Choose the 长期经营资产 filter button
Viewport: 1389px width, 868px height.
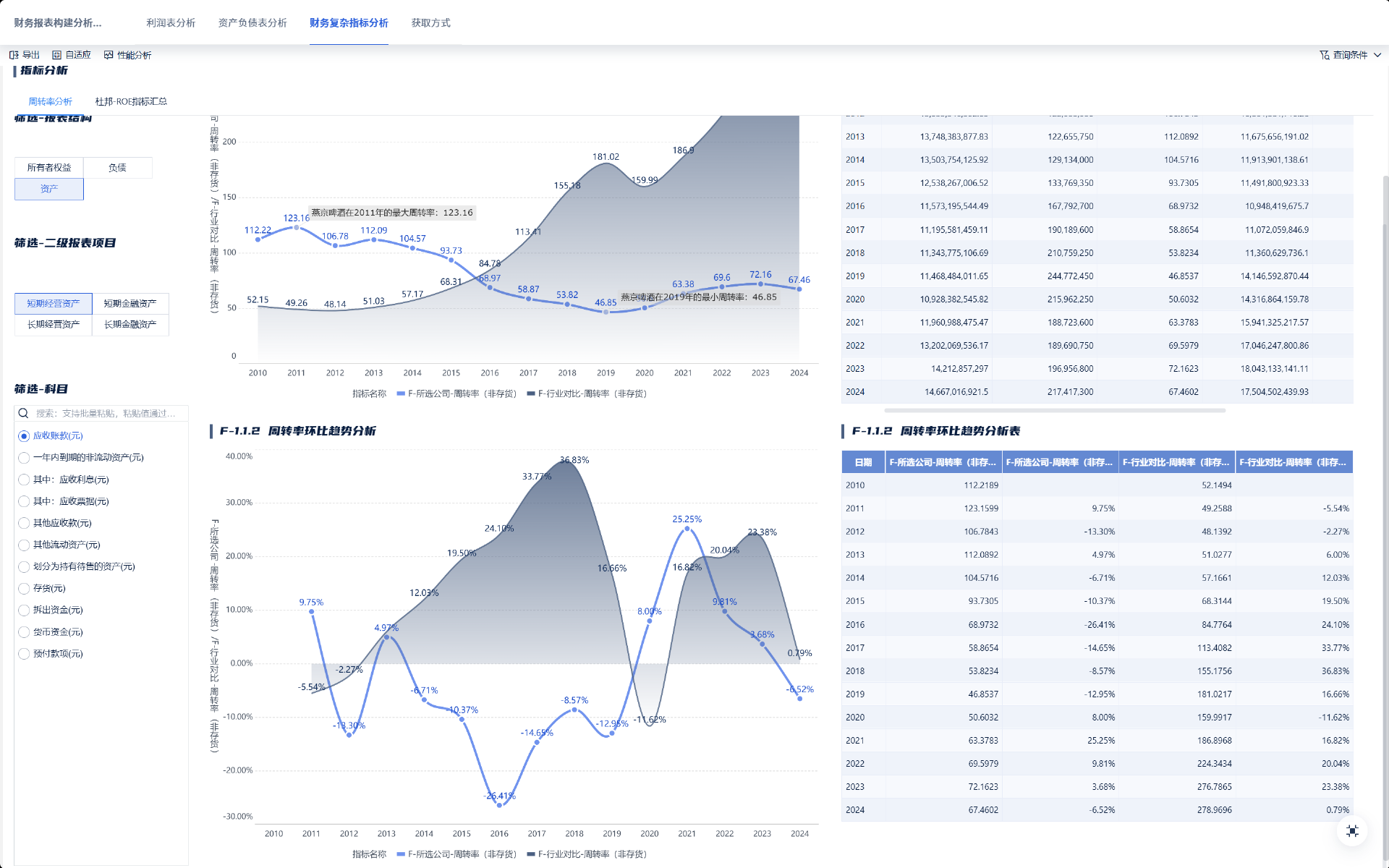point(54,325)
